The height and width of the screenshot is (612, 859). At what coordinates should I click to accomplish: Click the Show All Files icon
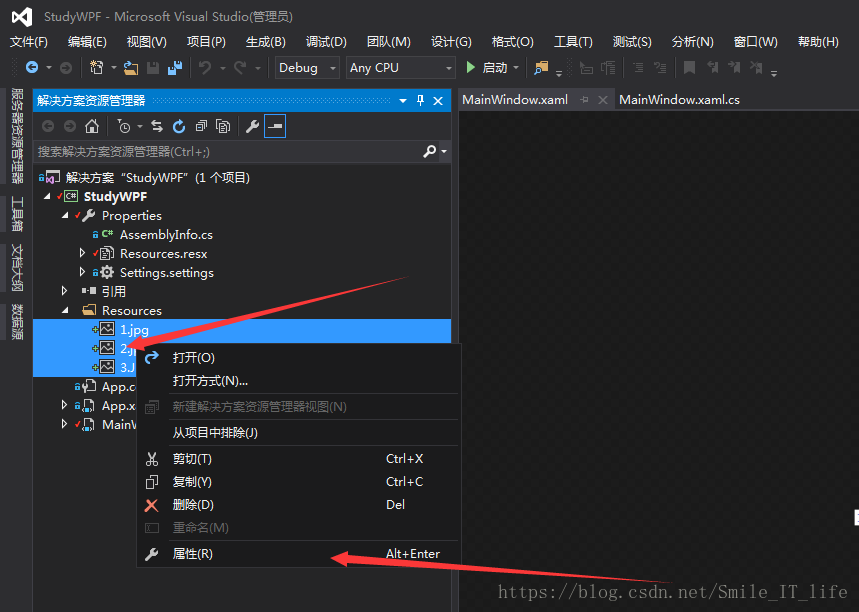(x=223, y=127)
